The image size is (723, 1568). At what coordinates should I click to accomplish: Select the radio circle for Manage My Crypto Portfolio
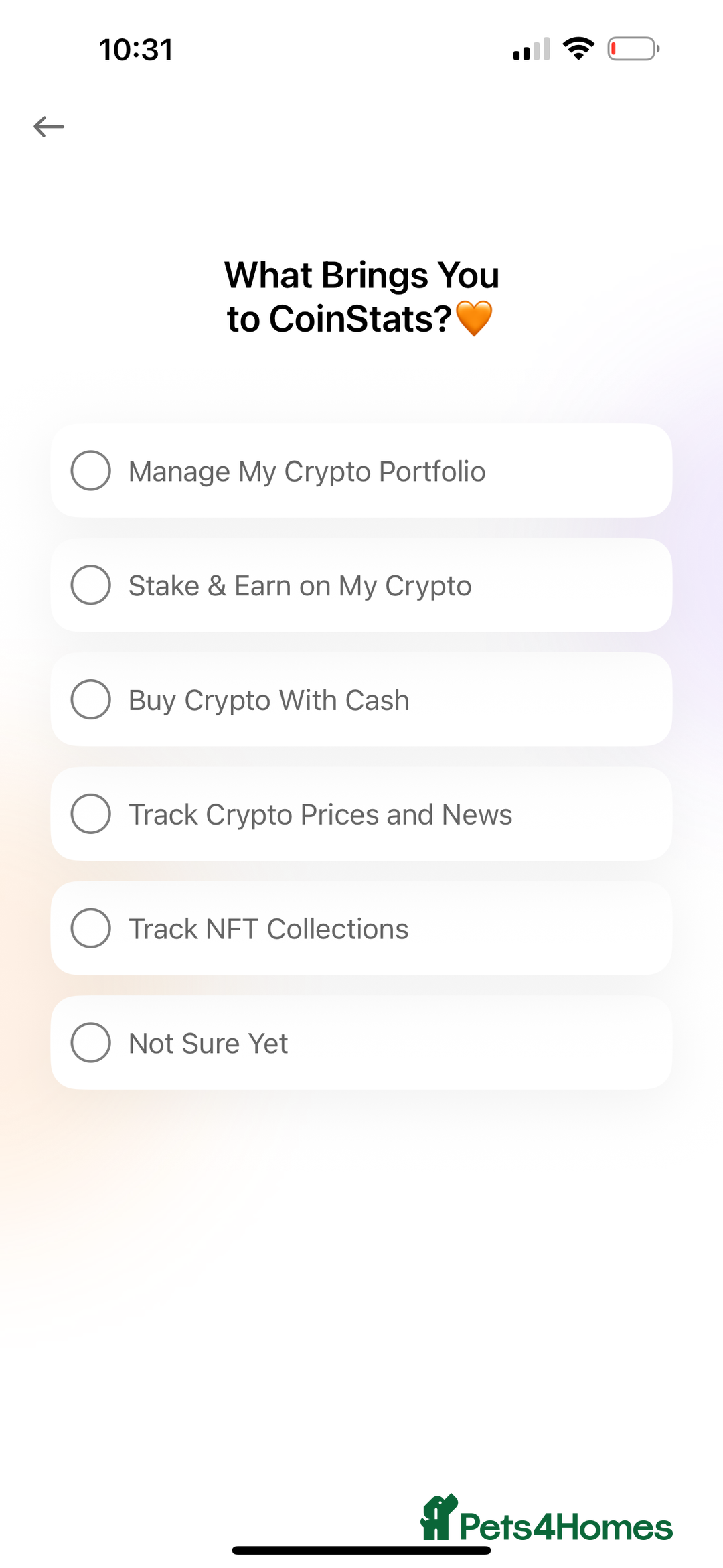(x=91, y=471)
